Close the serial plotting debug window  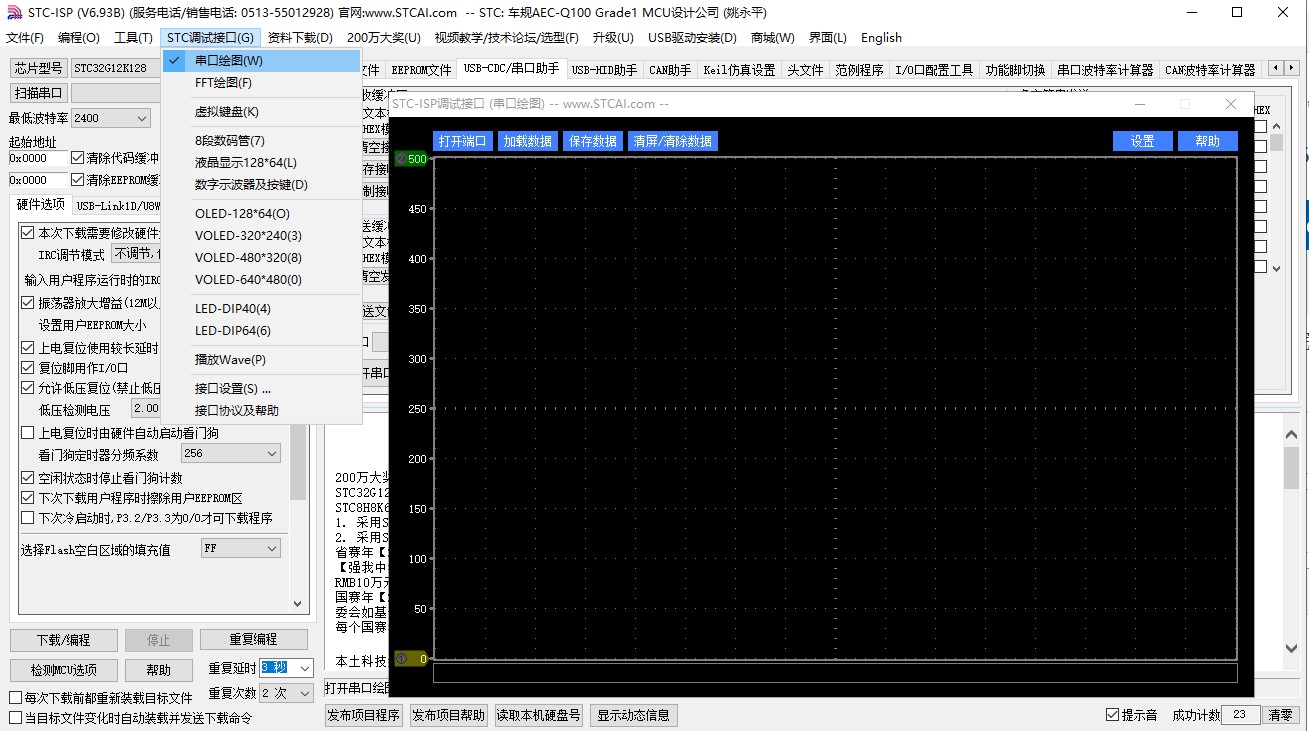point(1230,104)
